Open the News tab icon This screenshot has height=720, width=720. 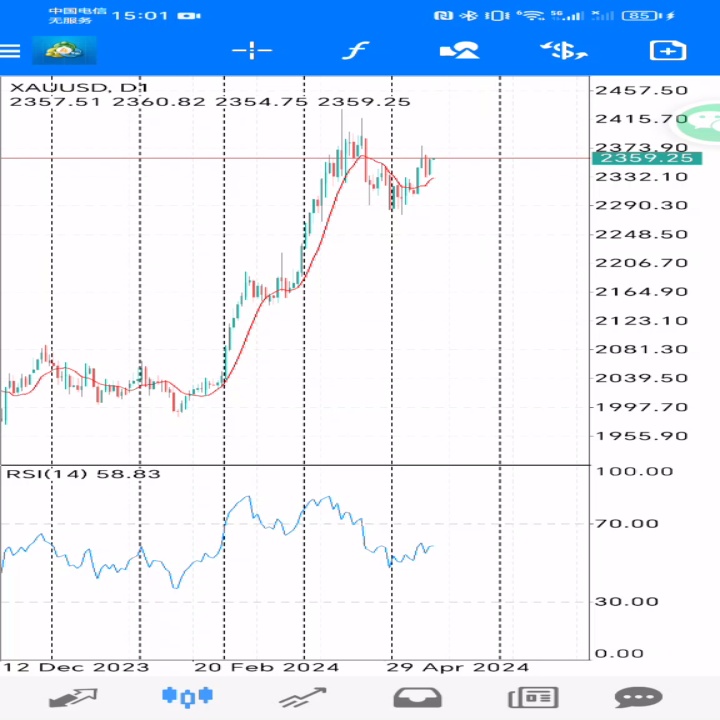tap(532, 697)
